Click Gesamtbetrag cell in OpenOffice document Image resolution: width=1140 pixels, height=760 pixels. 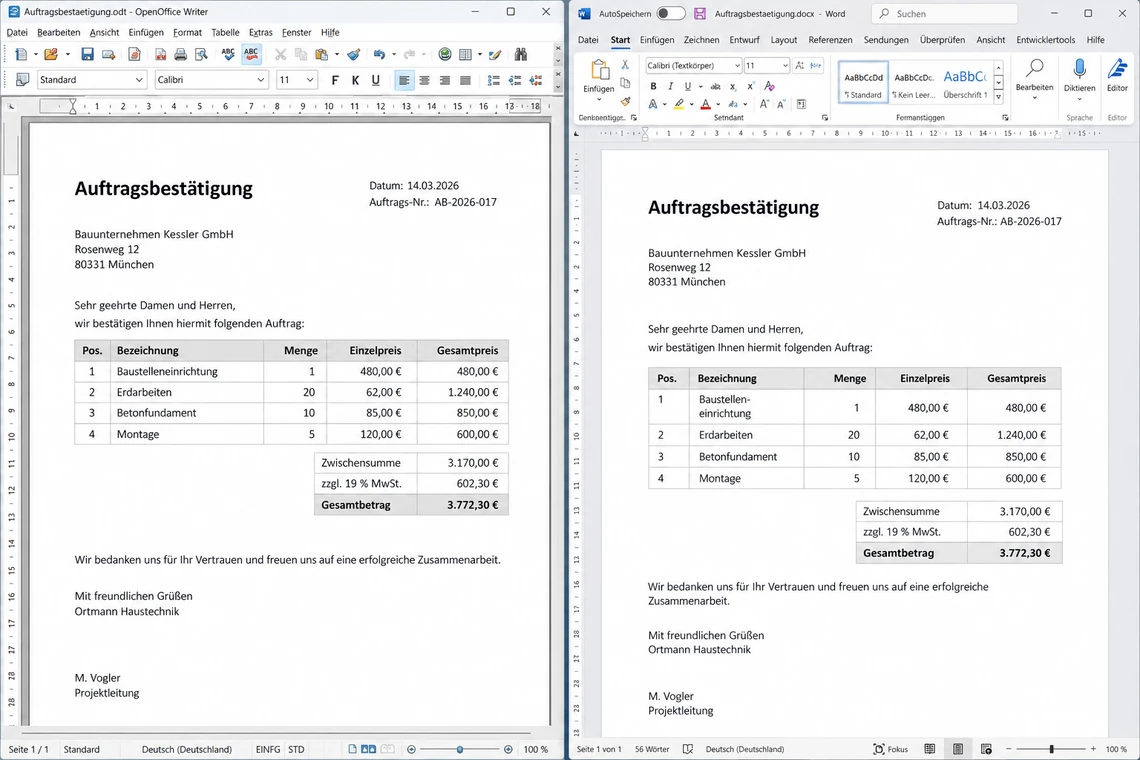coord(366,505)
